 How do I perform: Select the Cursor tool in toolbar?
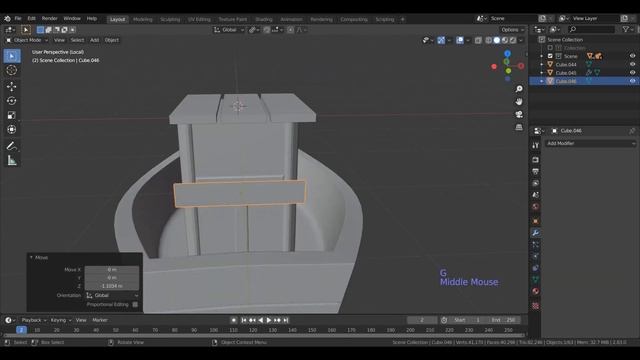click(12, 70)
